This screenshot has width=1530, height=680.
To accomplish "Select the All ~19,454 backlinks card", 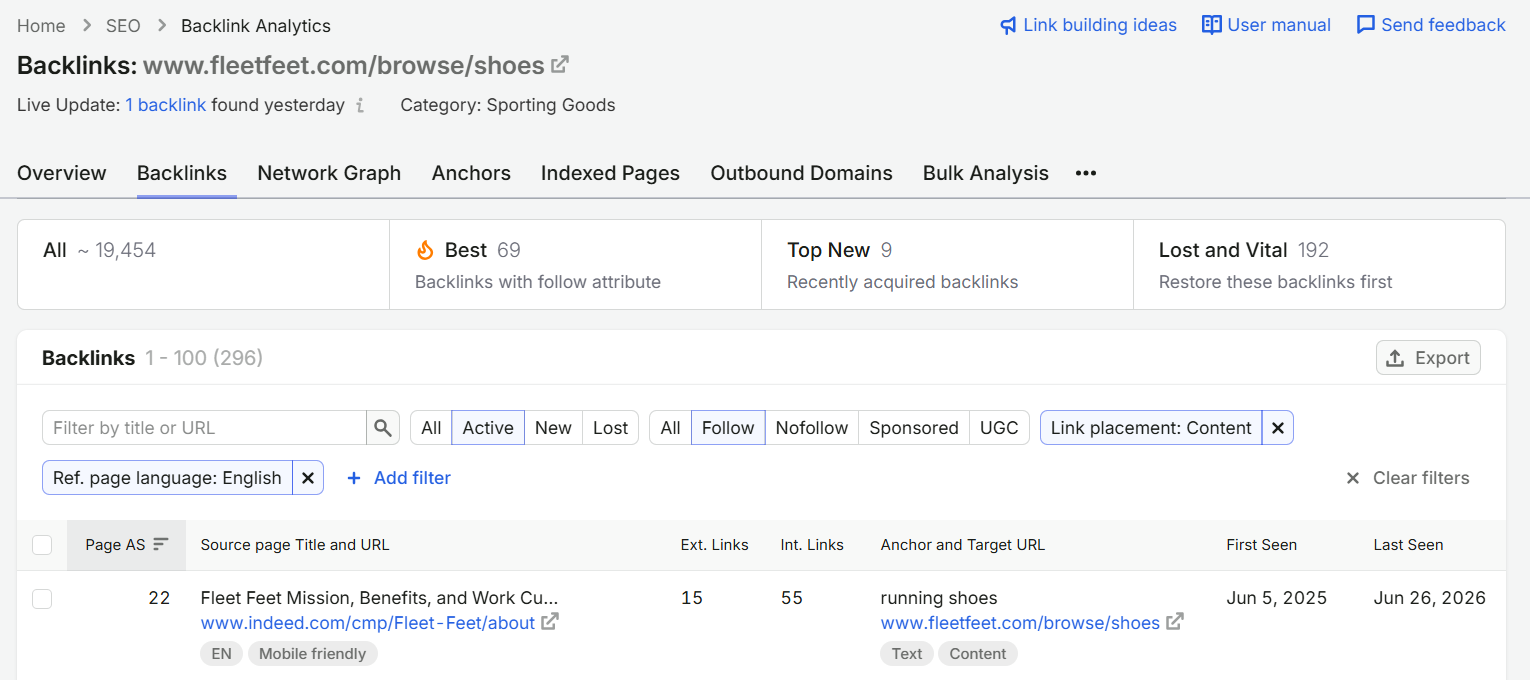I will point(203,264).
